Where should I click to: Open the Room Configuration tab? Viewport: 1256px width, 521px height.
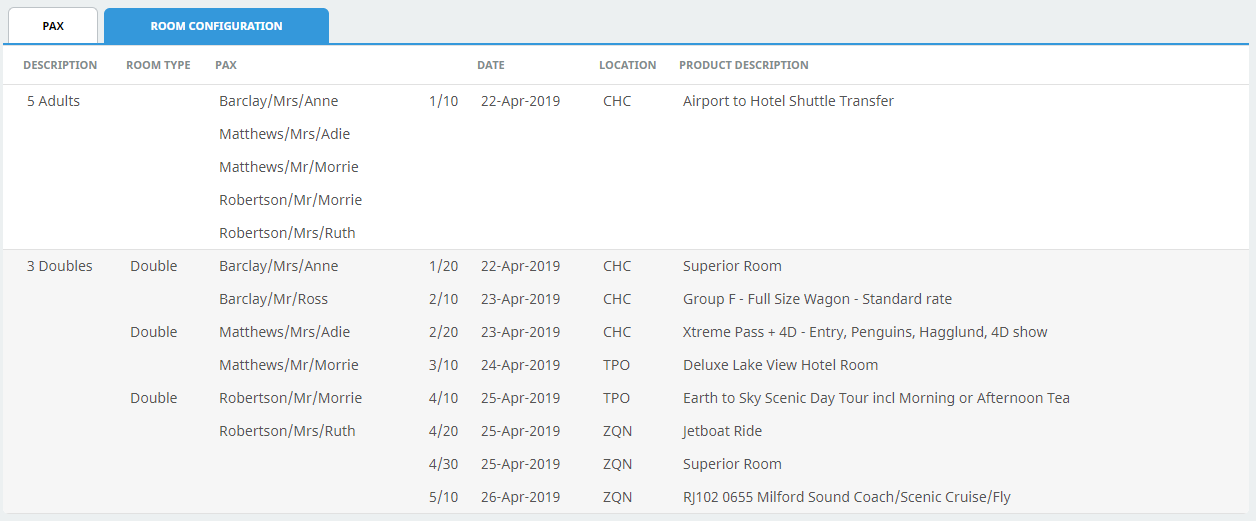216,26
